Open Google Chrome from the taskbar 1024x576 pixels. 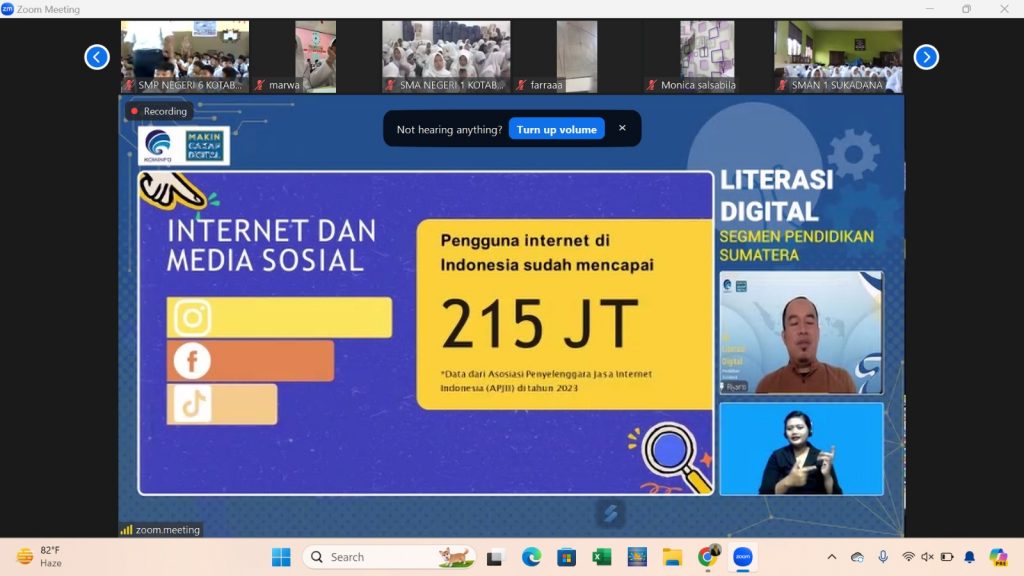point(707,557)
